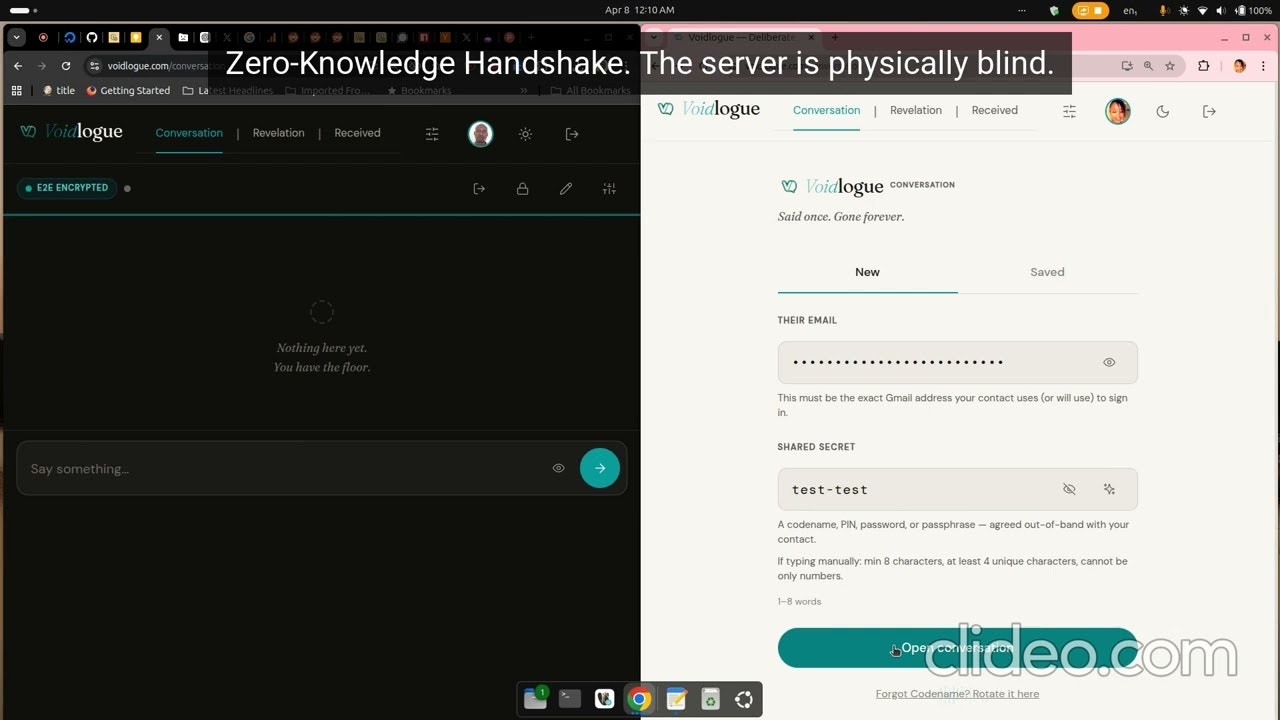
Task: Close the active tab in left browser
Action: (x=159, y=37)
